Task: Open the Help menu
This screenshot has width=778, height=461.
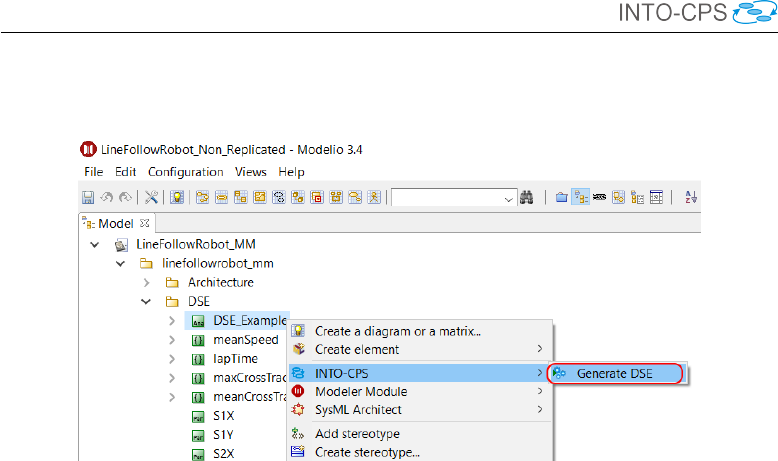Action: pyautogui.click(x=291, y=172)
